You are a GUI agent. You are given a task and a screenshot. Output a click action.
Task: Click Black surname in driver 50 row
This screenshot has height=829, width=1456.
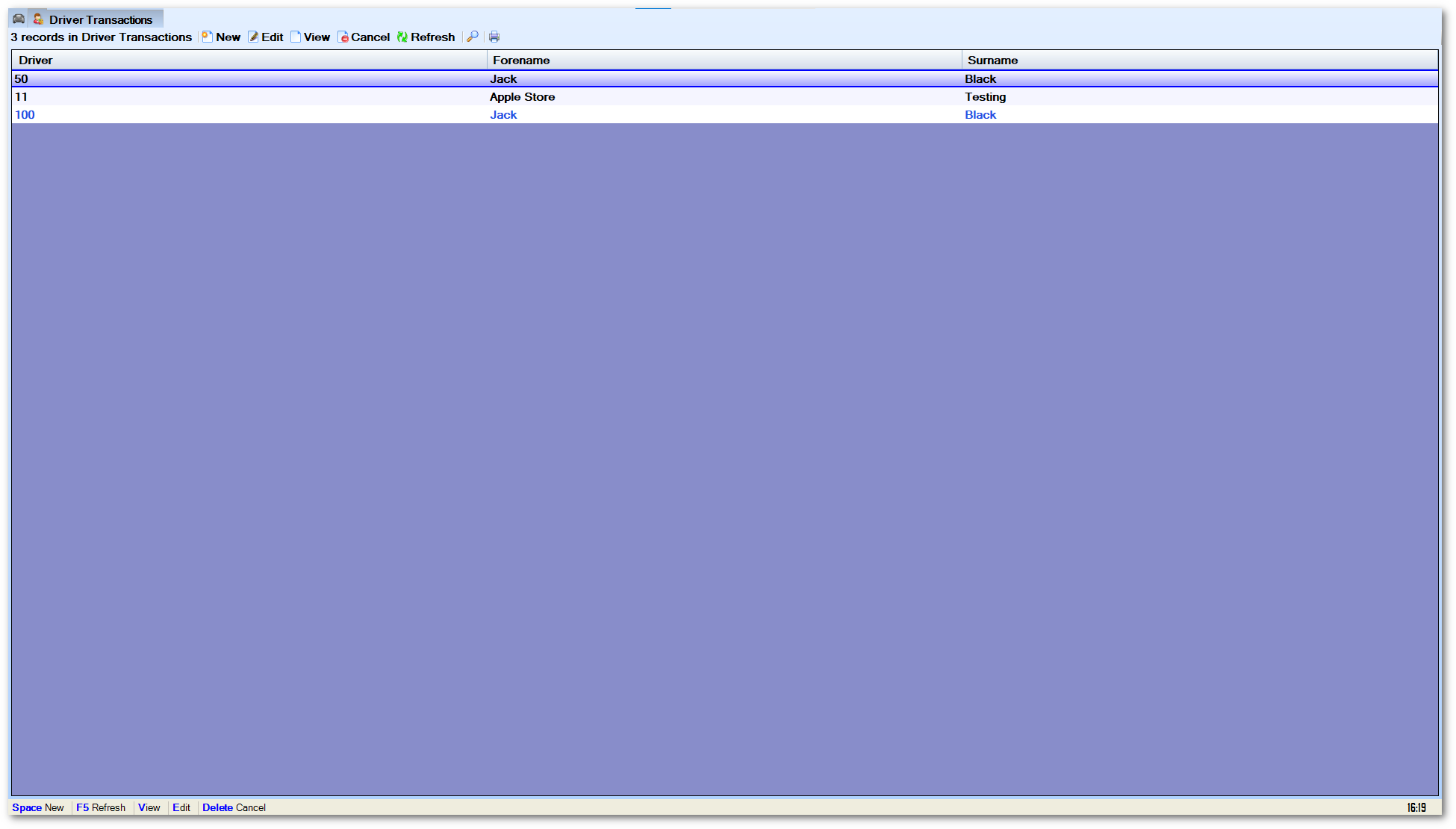pos(980,79)
